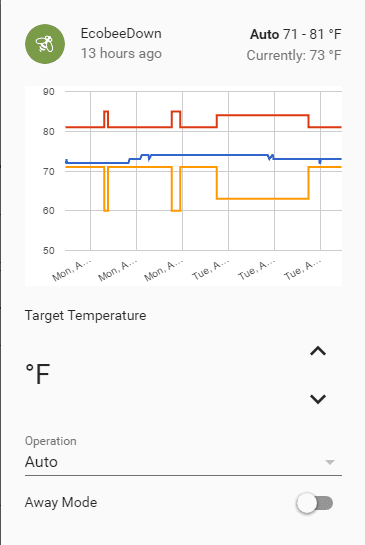
Task: Click the blue current temperature line
Action: coord(209,155)
